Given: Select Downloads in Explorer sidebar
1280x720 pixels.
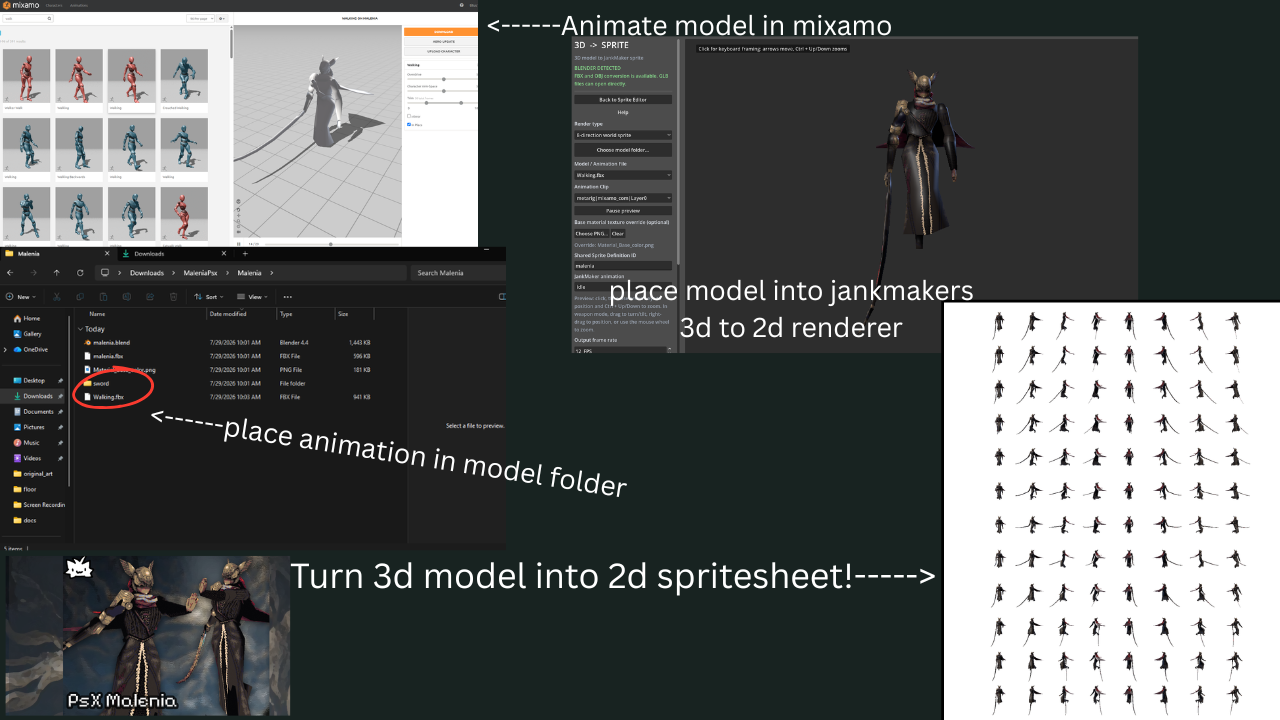Looking at the screenshot, I should point(33,396).
